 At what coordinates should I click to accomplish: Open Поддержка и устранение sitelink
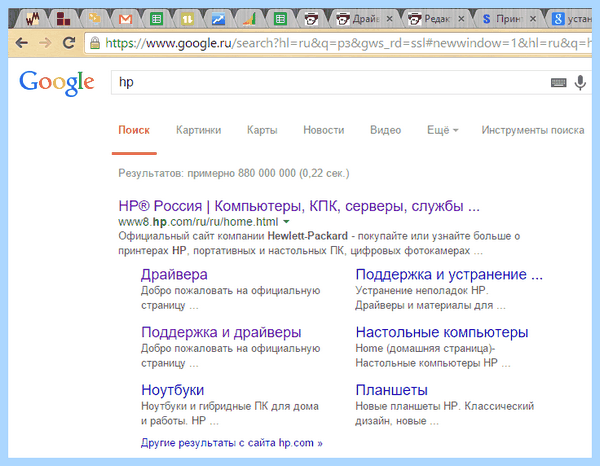(449, 275)
